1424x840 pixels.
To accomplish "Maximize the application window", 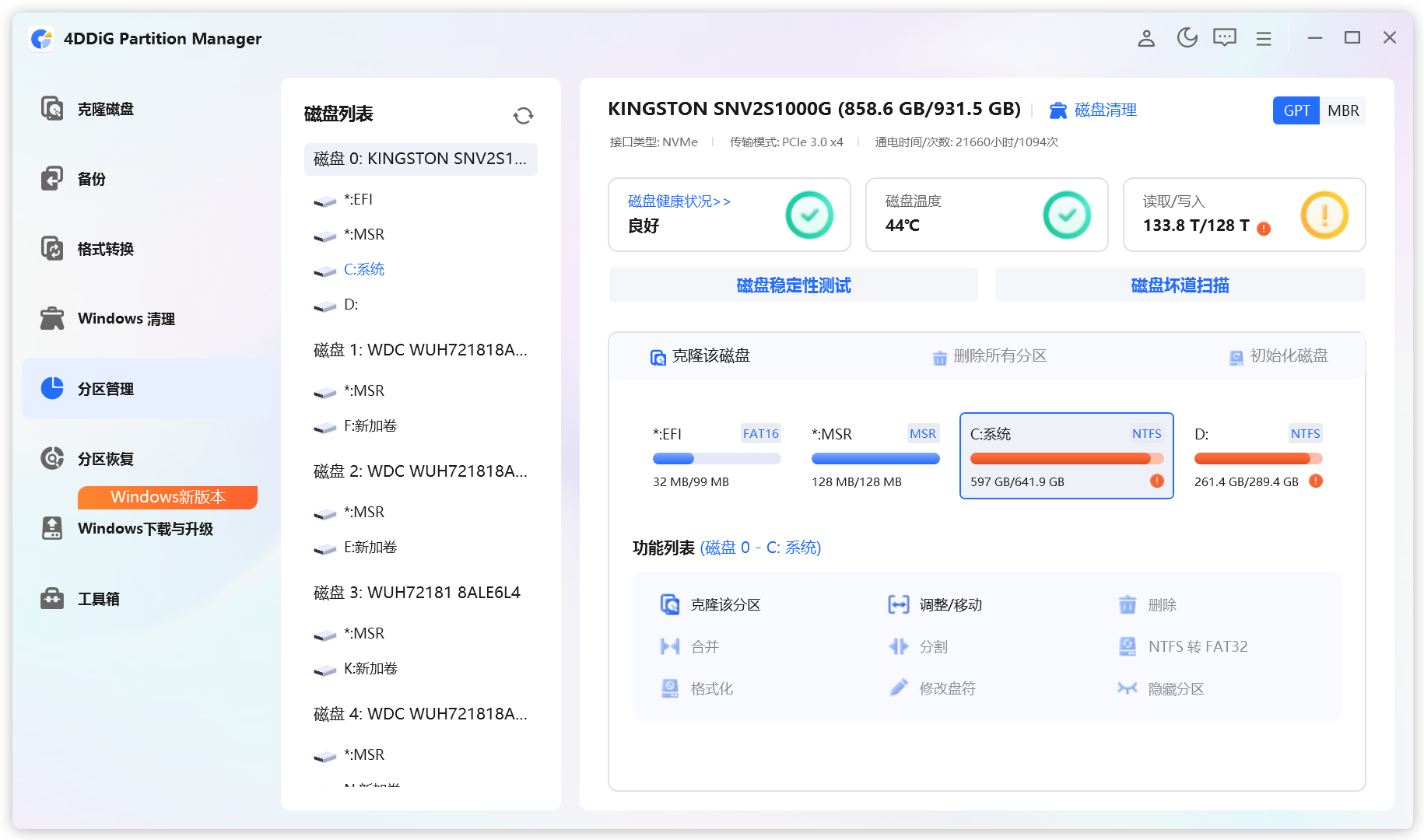I will pyautogui.click(x=1352, y=37).
